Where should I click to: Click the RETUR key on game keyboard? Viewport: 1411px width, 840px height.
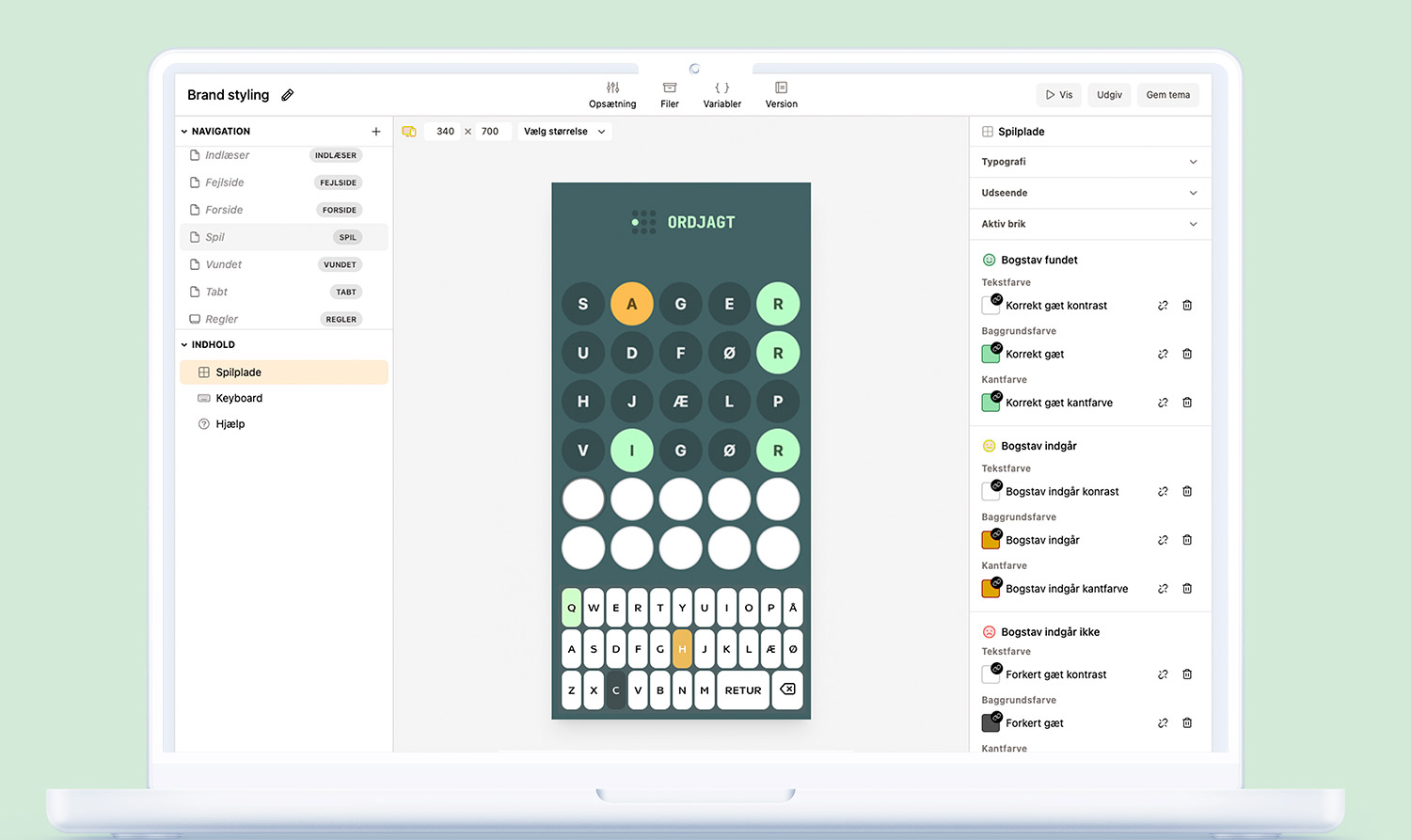(743, 689)
